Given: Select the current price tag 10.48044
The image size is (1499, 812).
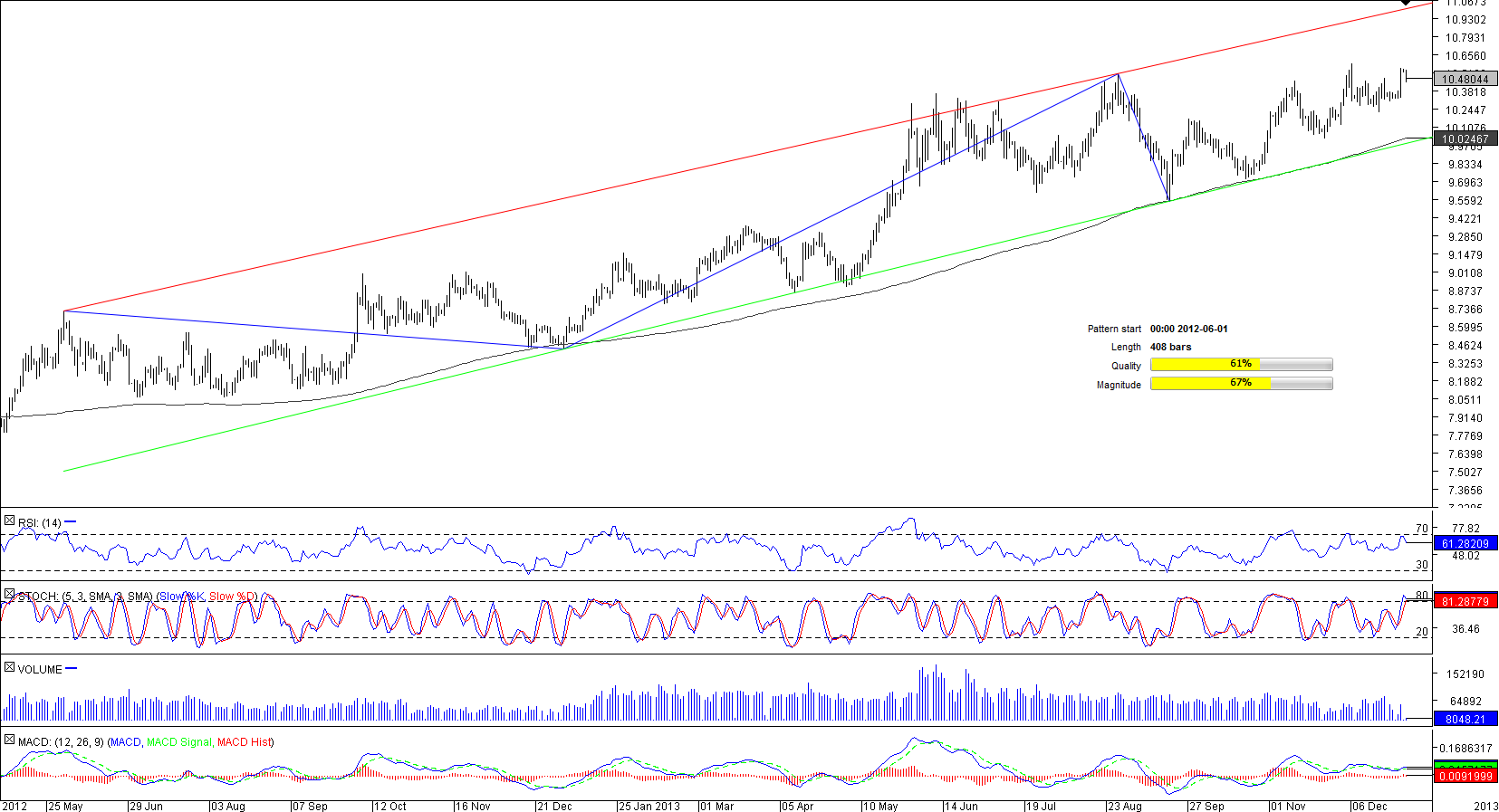Looking at the screenshot, I should tap(1465, 80).
